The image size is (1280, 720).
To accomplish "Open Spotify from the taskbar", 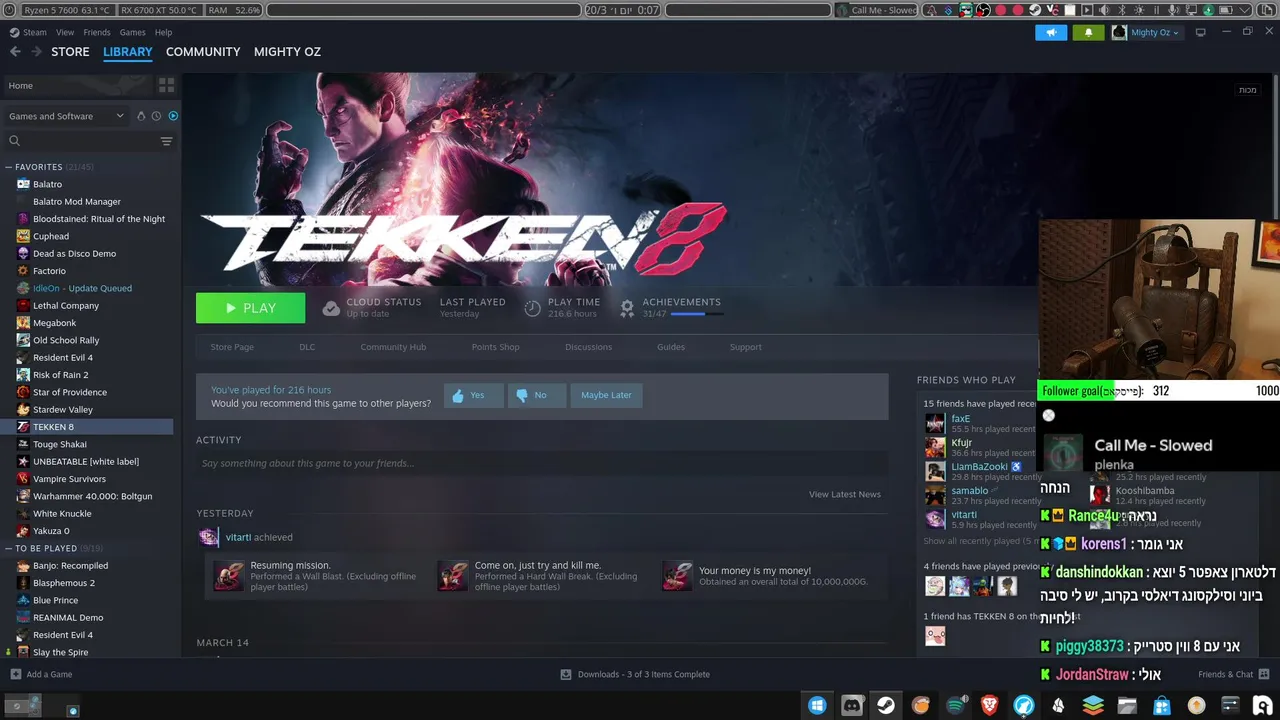I will (956, 705).
